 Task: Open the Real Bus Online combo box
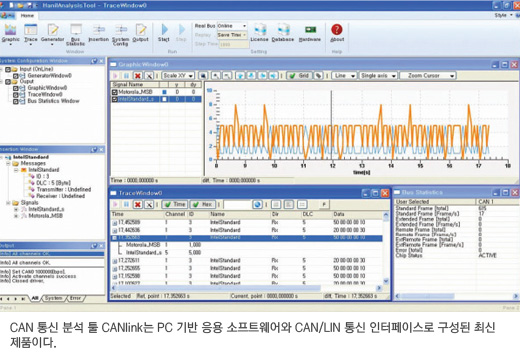[232, 26]
